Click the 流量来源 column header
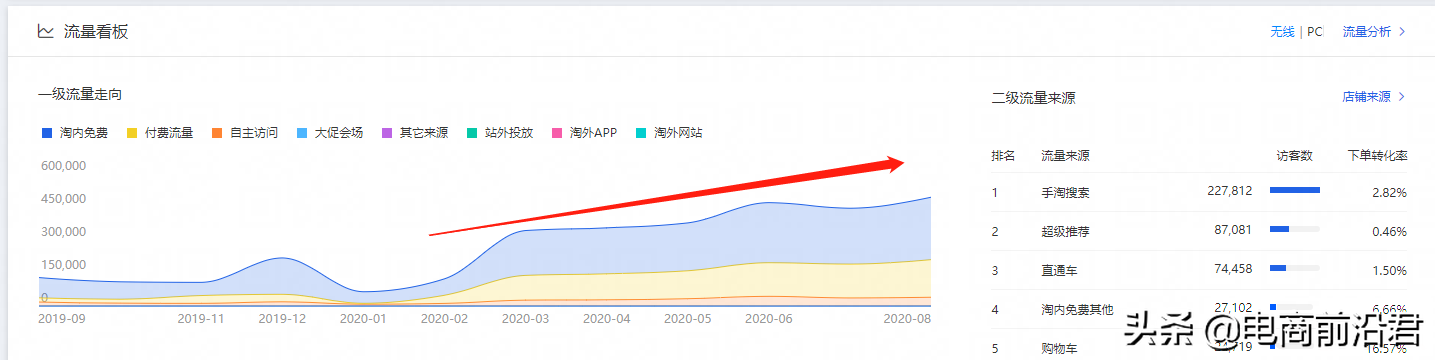The height and width of the screenshot is (360, 1435). [1065, 156]
